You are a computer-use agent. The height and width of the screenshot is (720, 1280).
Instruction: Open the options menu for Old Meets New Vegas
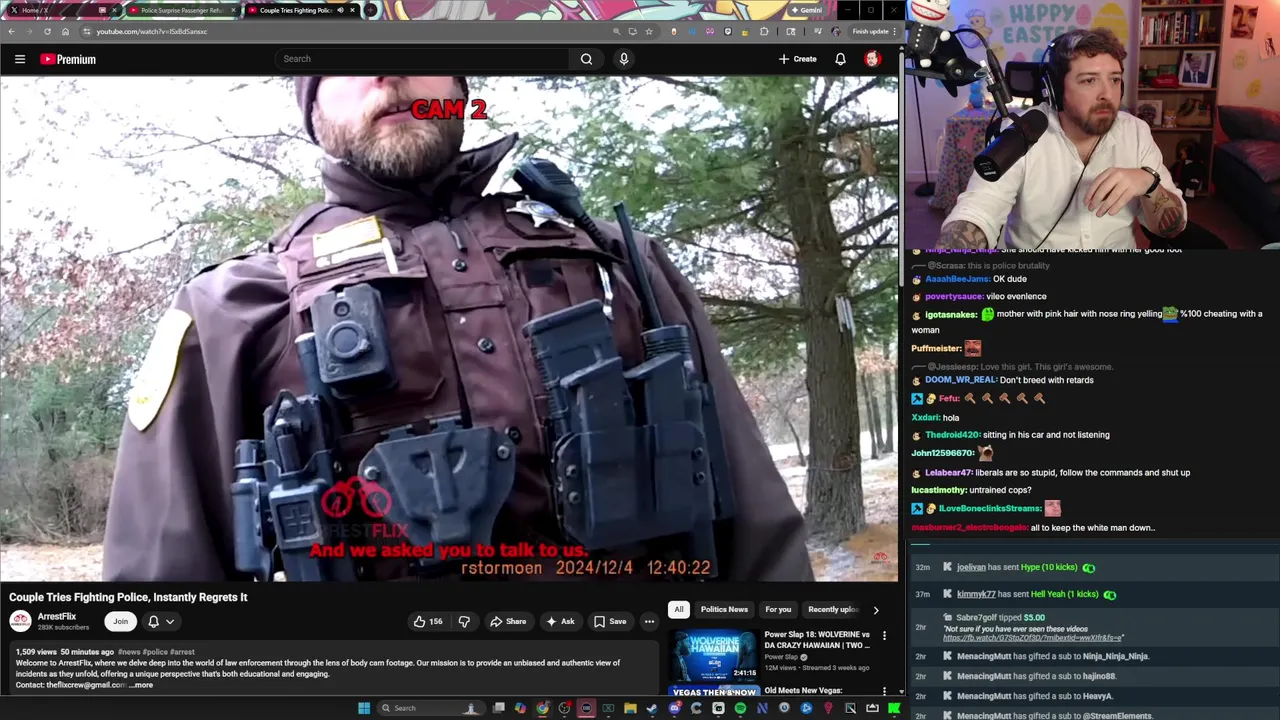pyautogui.click(x=884, y=691)
